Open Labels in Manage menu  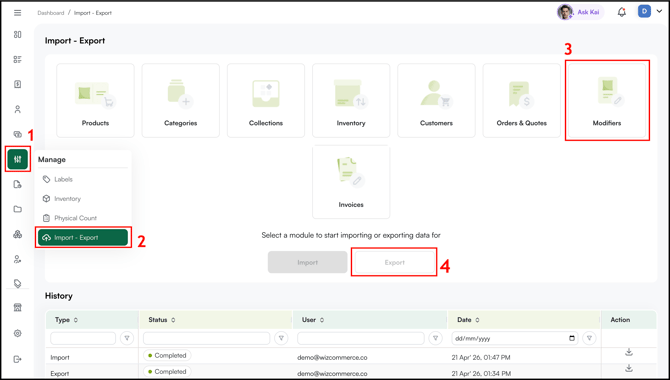click(83, 179)
